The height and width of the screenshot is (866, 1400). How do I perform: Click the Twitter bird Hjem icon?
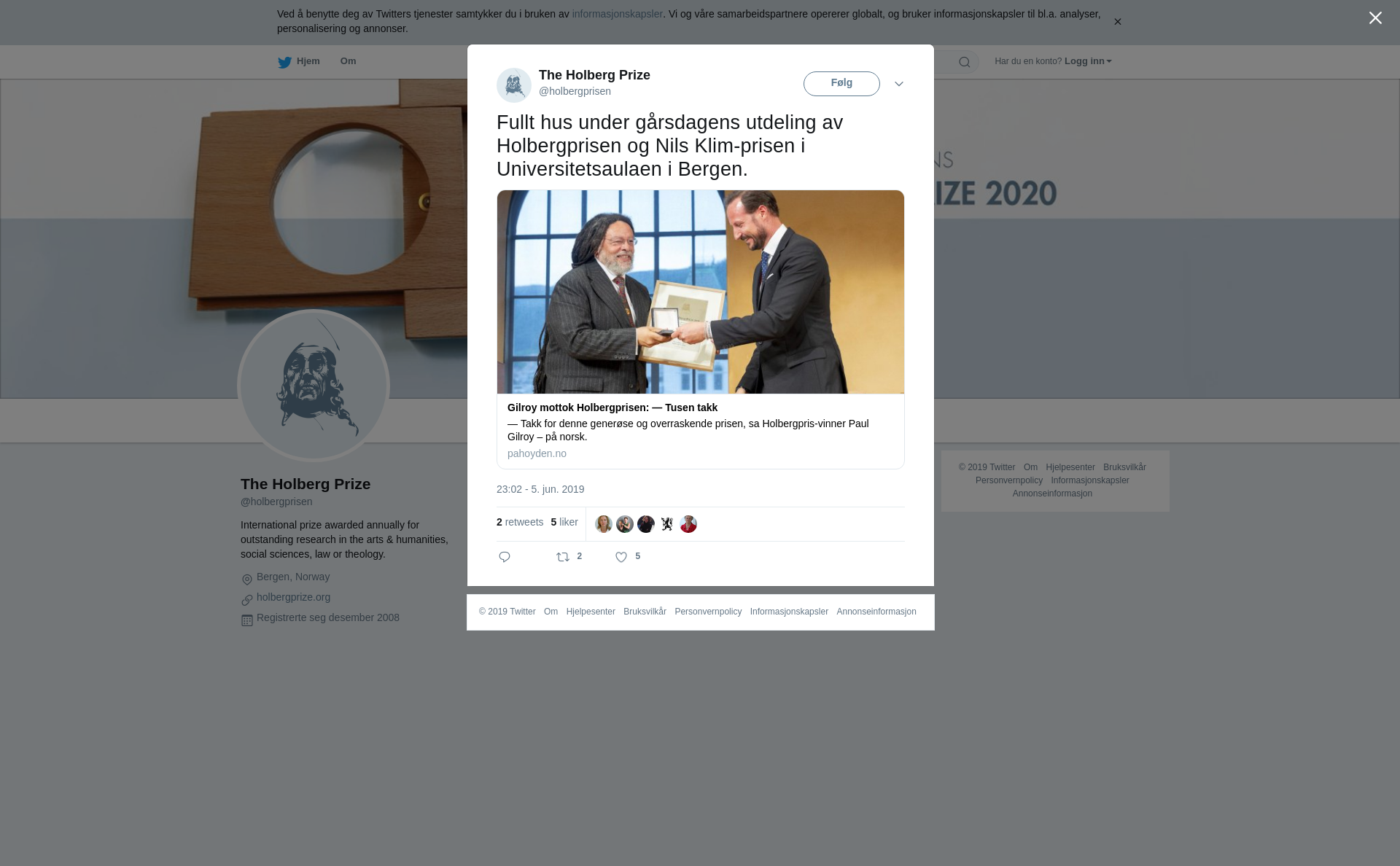(x=284, y=62)
